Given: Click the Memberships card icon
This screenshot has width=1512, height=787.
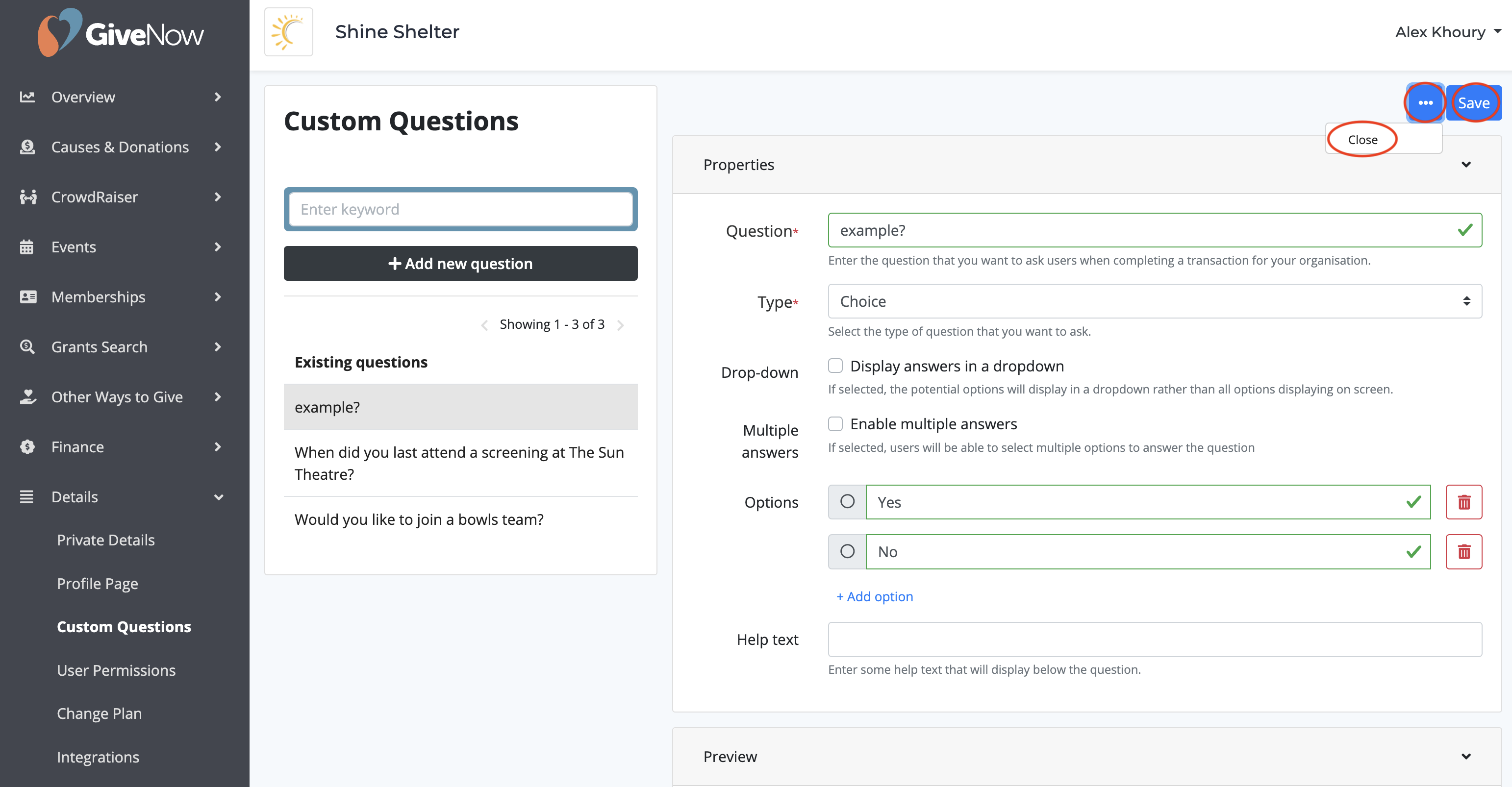Looking at the screenshot, I should click(27, 296).
